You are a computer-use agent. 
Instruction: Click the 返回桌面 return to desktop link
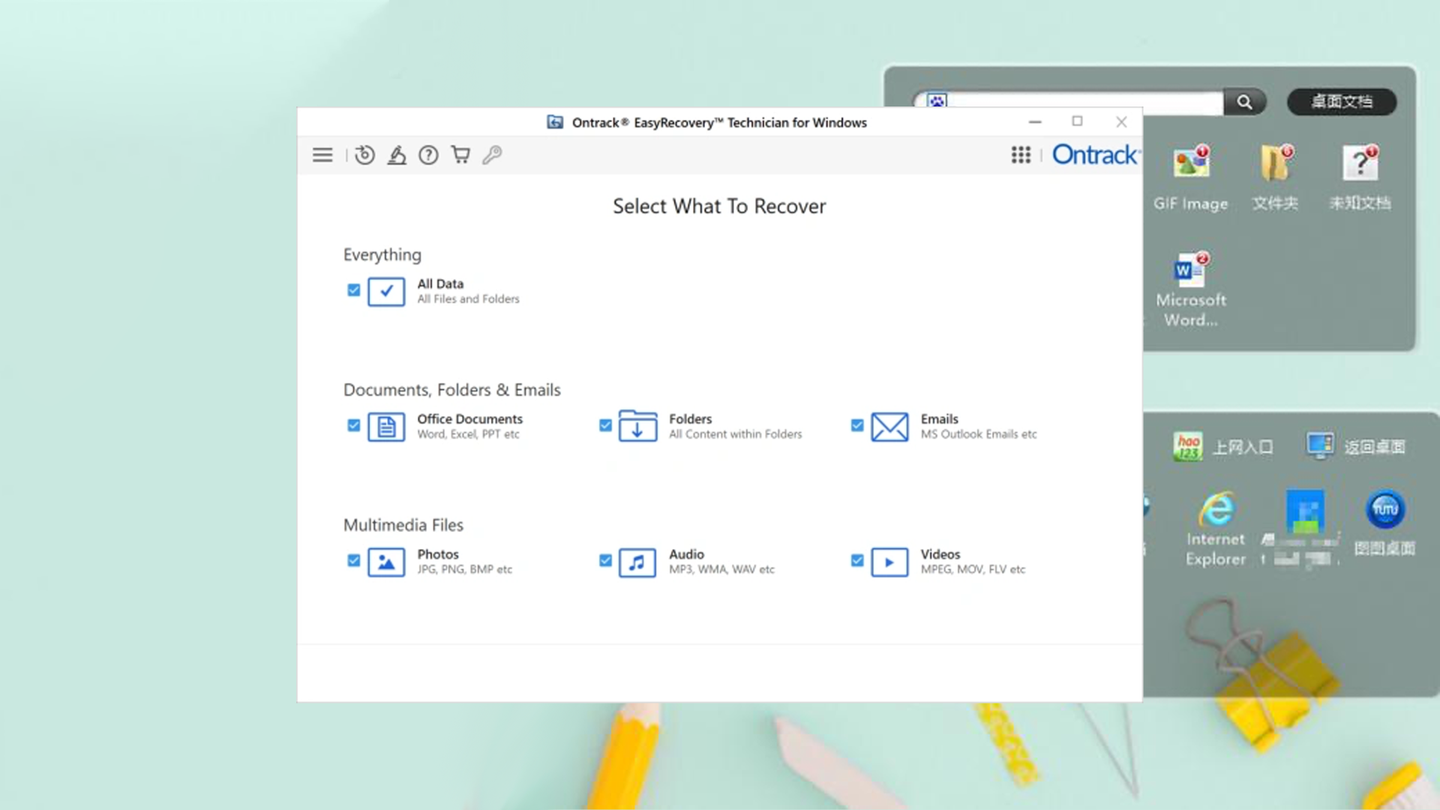tap(1356, 447)
